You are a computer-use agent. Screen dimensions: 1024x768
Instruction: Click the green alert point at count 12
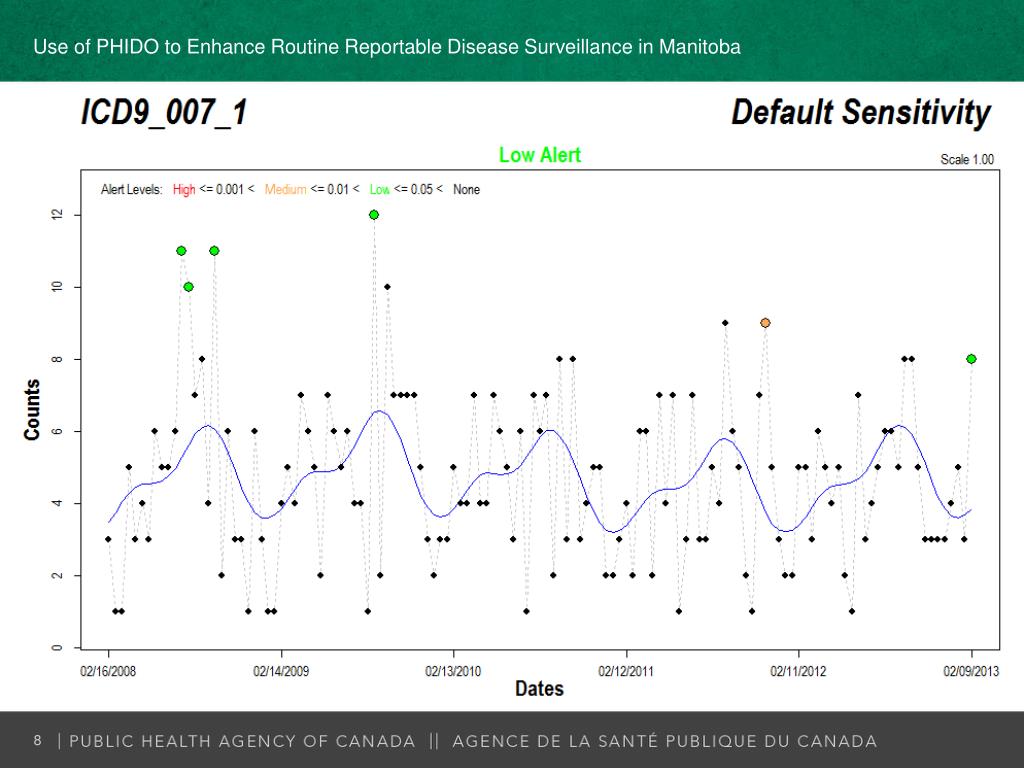[x=374, y=215]
